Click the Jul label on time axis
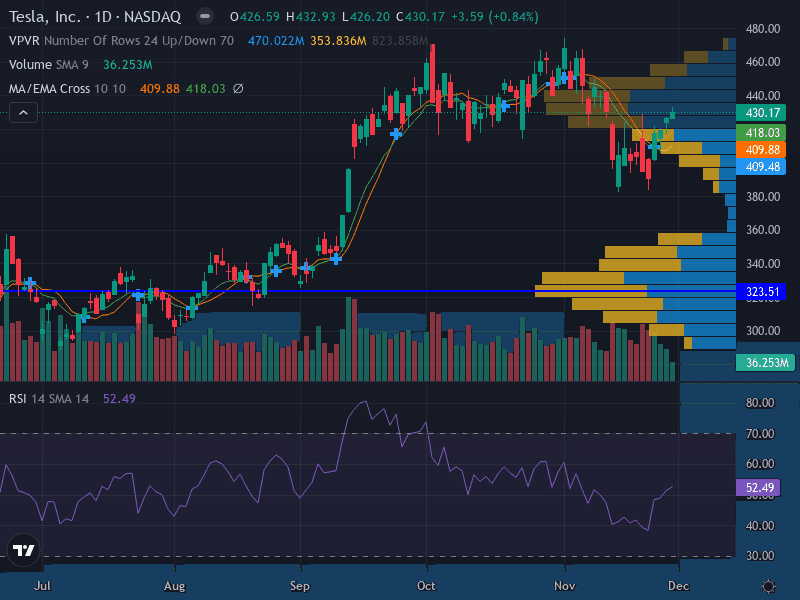This screenshot has width=800, height=600. tap(42, 586)
